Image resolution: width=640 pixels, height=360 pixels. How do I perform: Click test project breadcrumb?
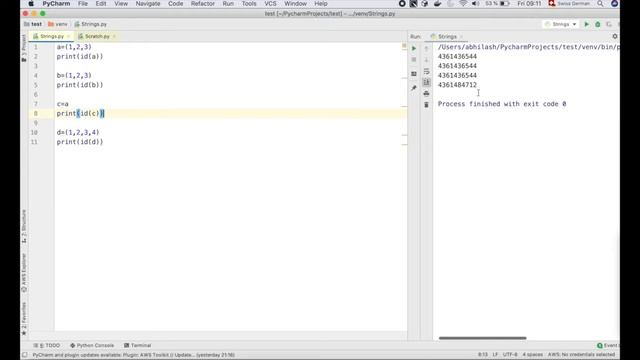(33, 24)
